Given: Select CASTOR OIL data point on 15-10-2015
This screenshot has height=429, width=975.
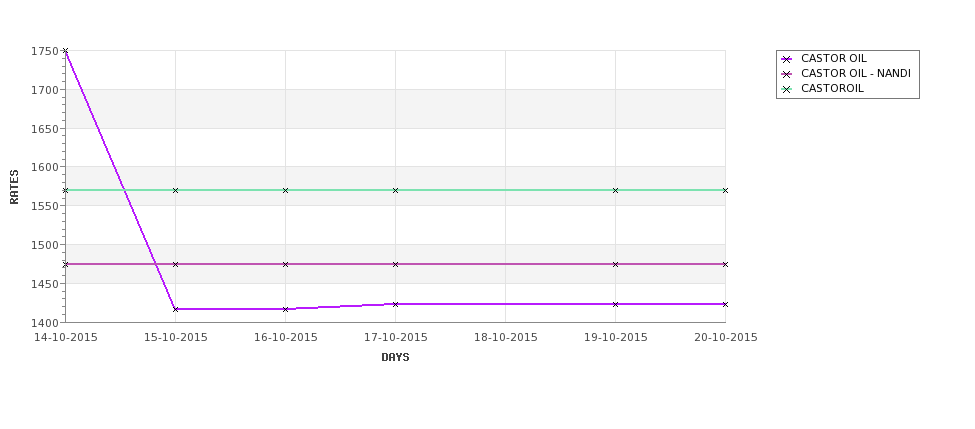Looking at the screenshot, I should [175, 309].
